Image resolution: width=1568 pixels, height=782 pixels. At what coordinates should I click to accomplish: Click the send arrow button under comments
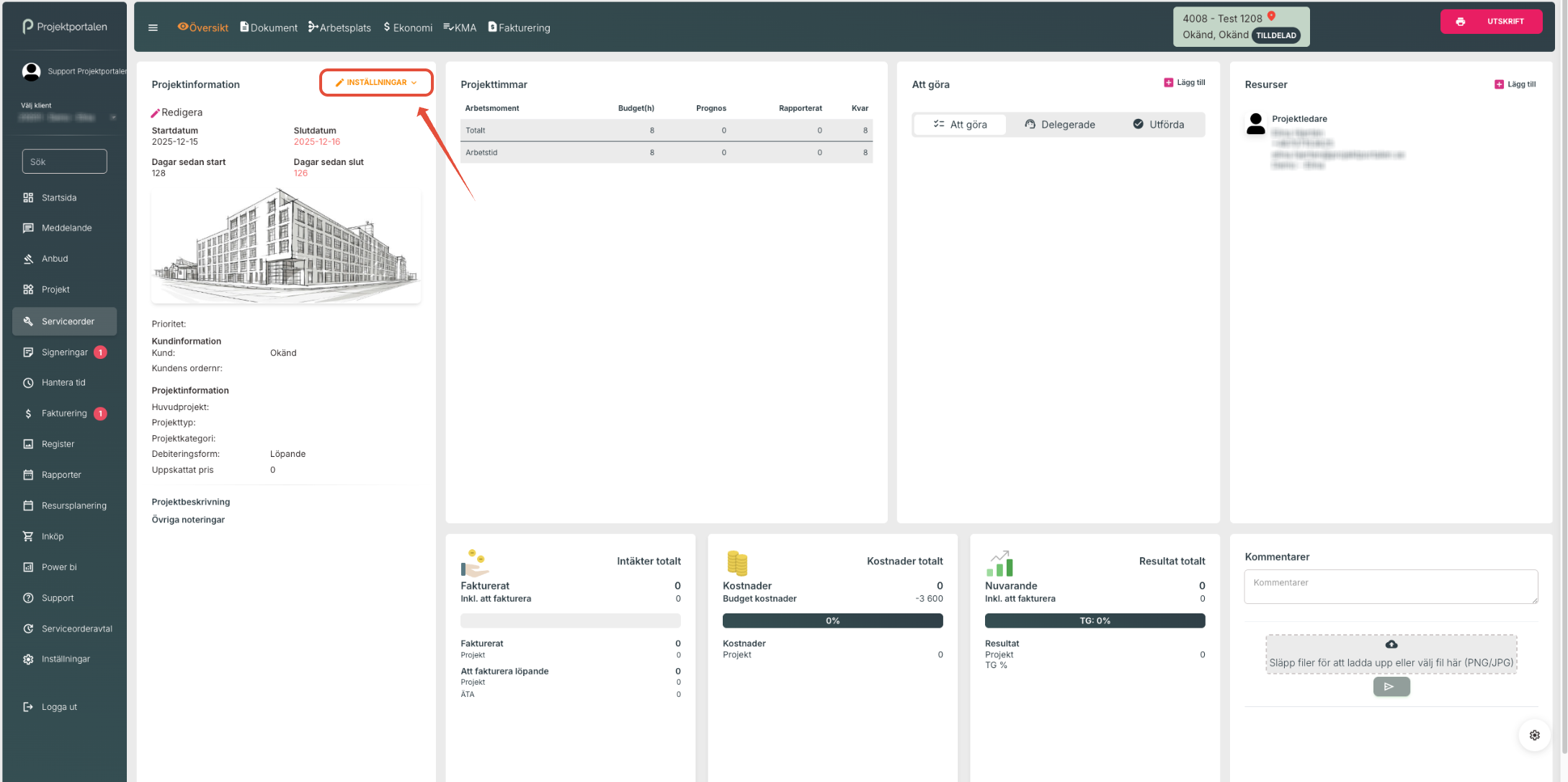[1391, 687]
